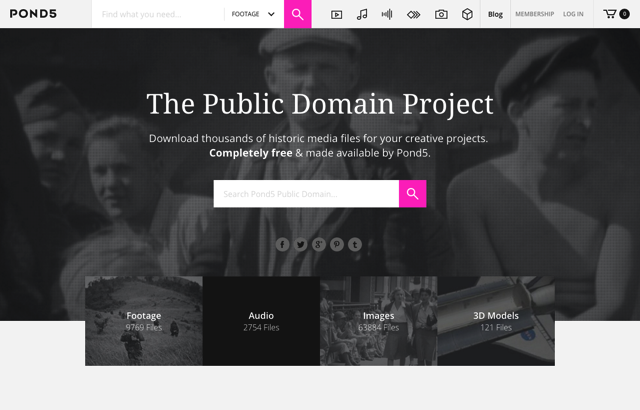Open the photos camera icon
This screenshot has width=640, height=410.
[x=441, y=15]
